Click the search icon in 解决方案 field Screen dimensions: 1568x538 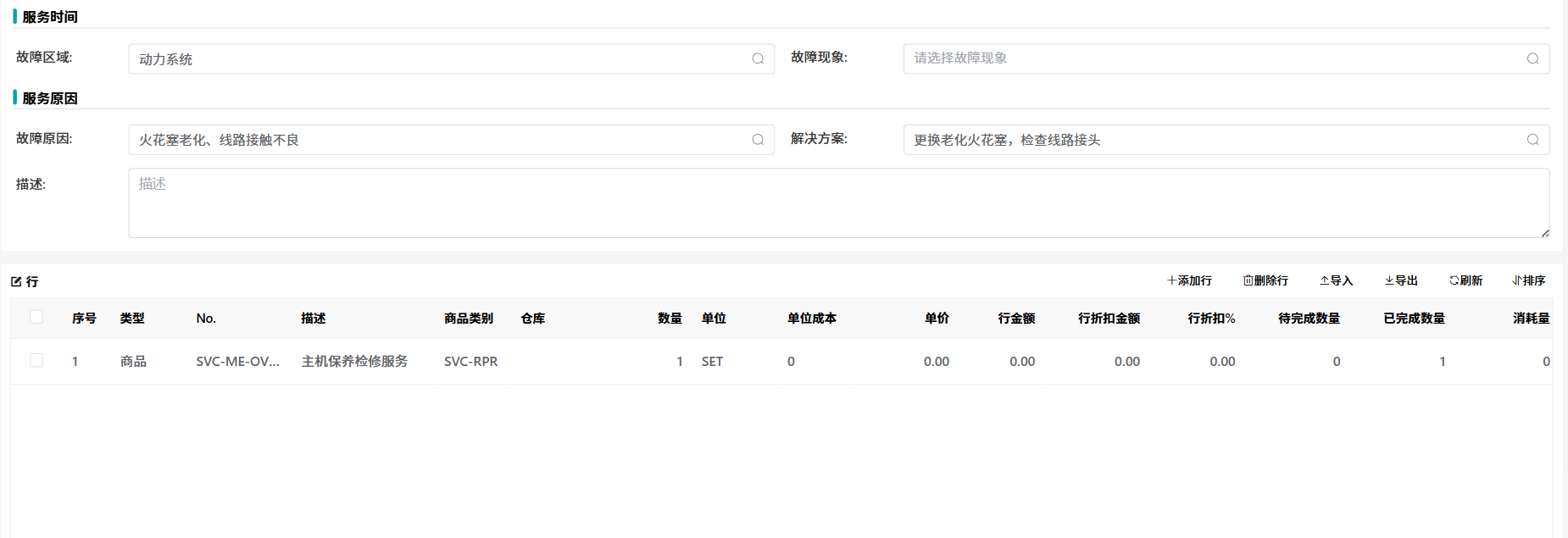click(1532, 140)
